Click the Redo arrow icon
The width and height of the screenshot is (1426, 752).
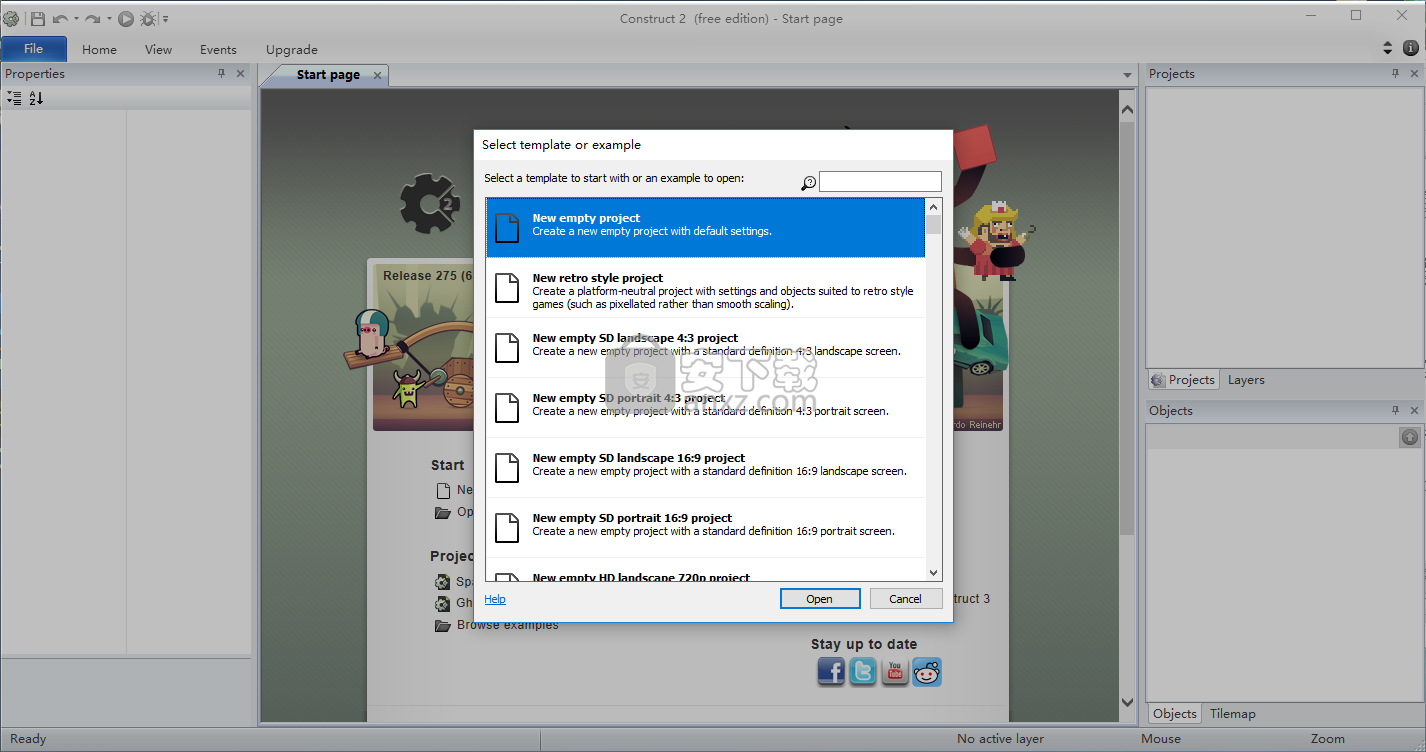point(93,18)
